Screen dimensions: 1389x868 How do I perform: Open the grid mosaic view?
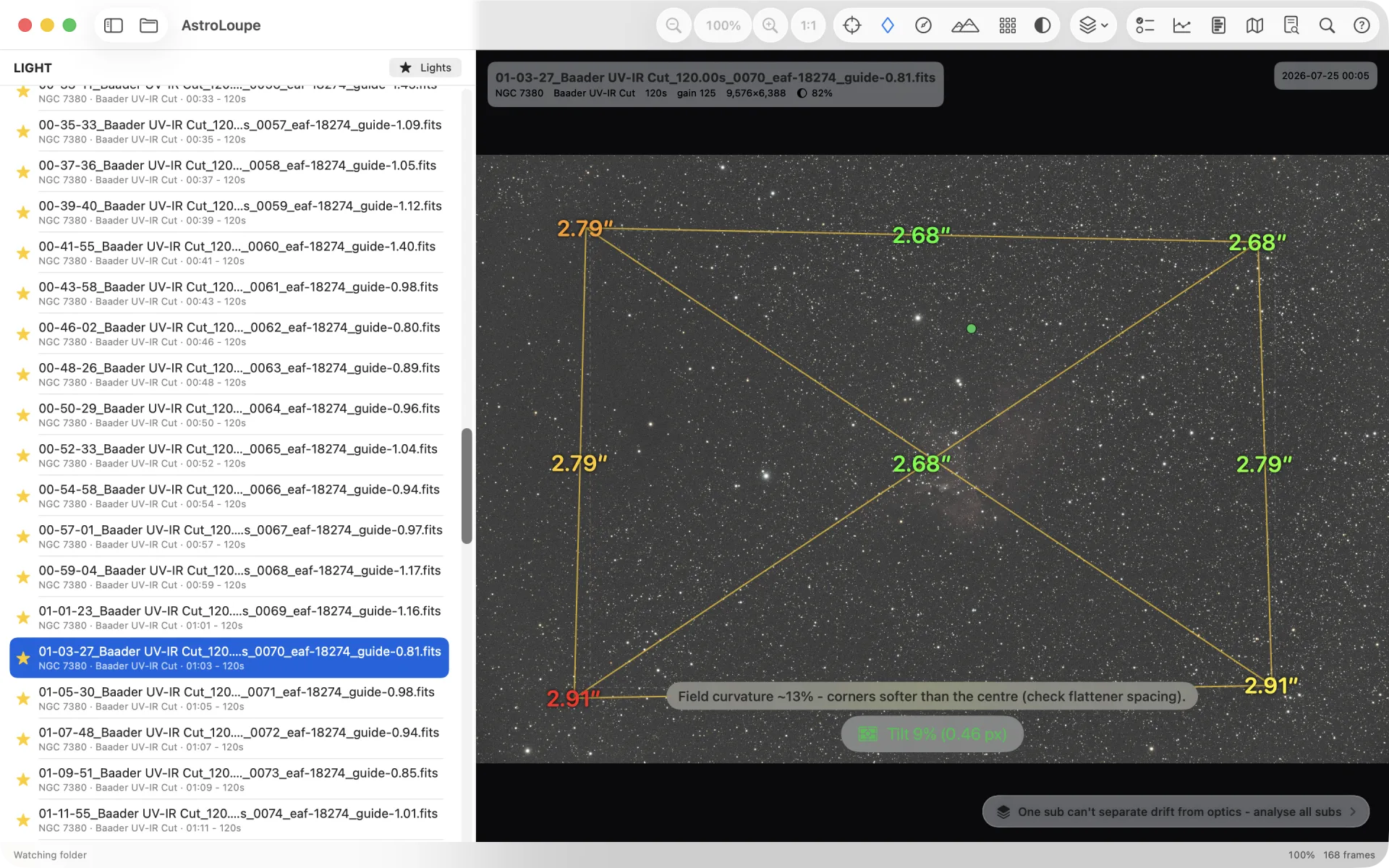(x=1008, y=25)
